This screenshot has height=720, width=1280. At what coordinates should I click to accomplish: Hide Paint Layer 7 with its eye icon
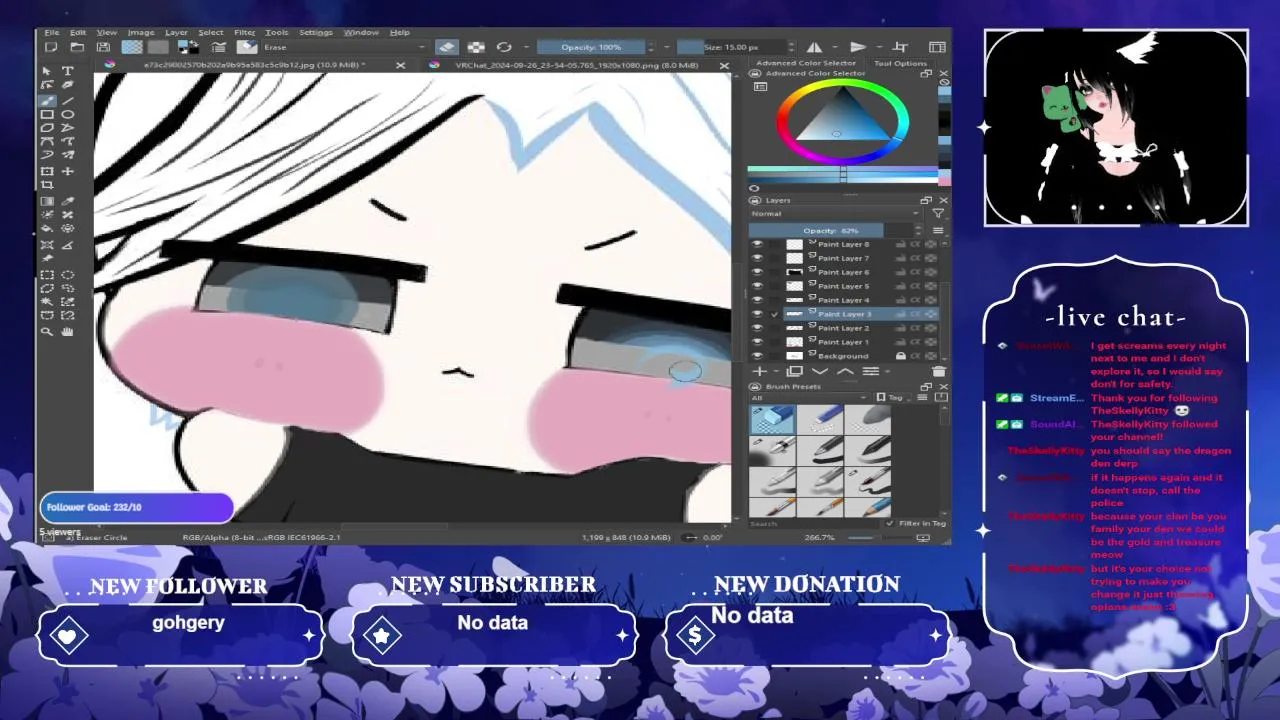pyautogui.click(x=757, y=258)
